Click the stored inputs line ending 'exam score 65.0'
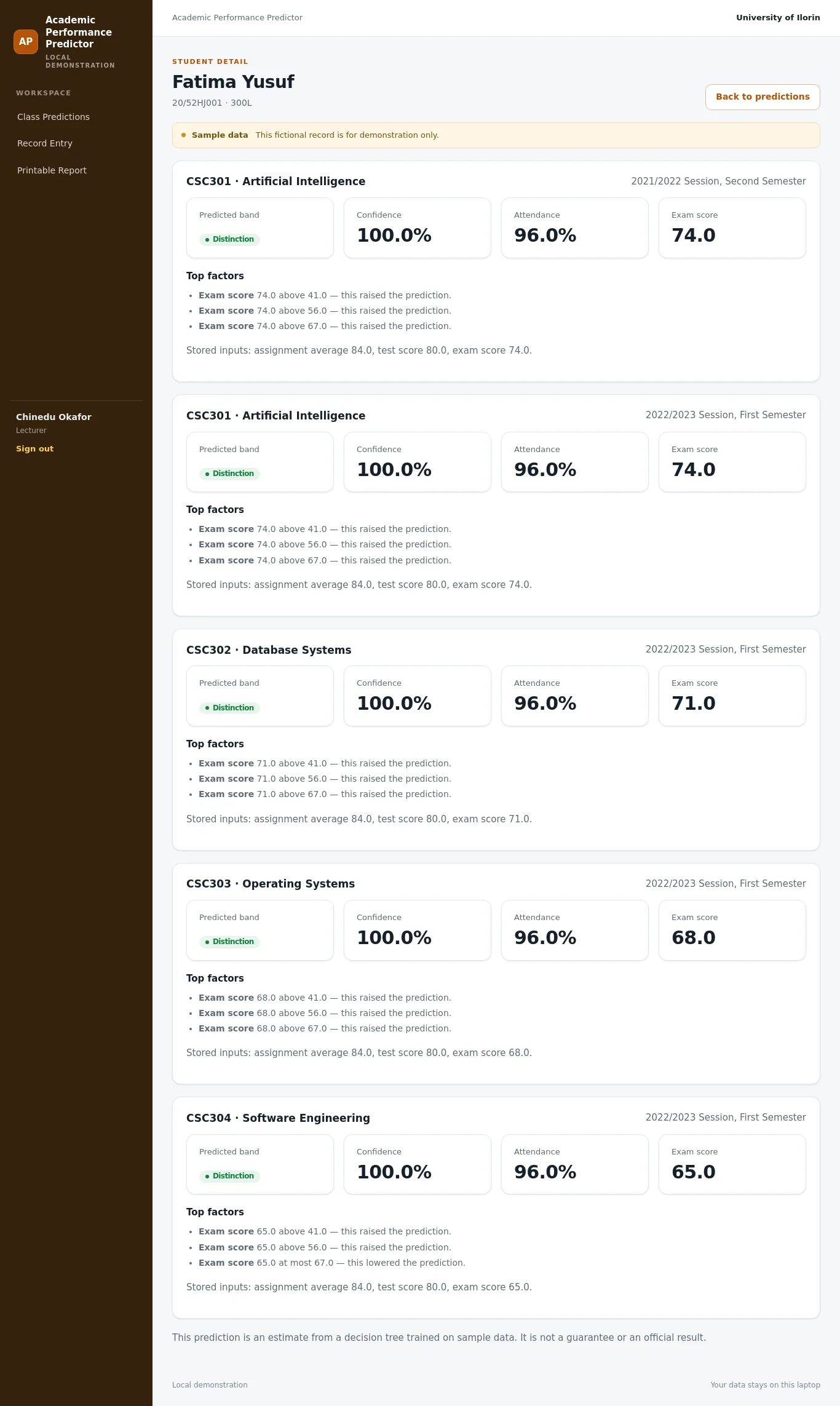The width and height of the screenshot is (840, 1406). pyautogui.click(x=359, y=1287)
